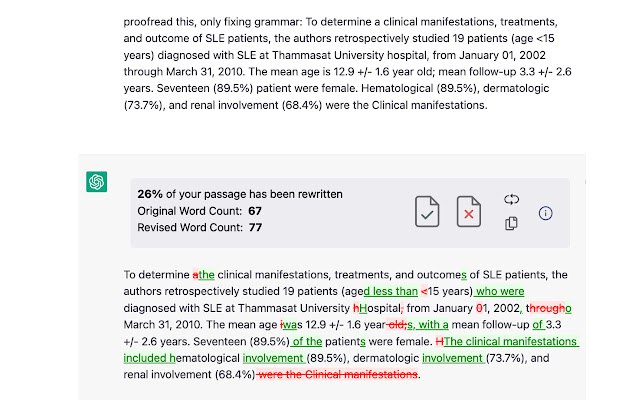Click the "26%" rewritten percentage text
640x400 pixels.
(150, 193)
